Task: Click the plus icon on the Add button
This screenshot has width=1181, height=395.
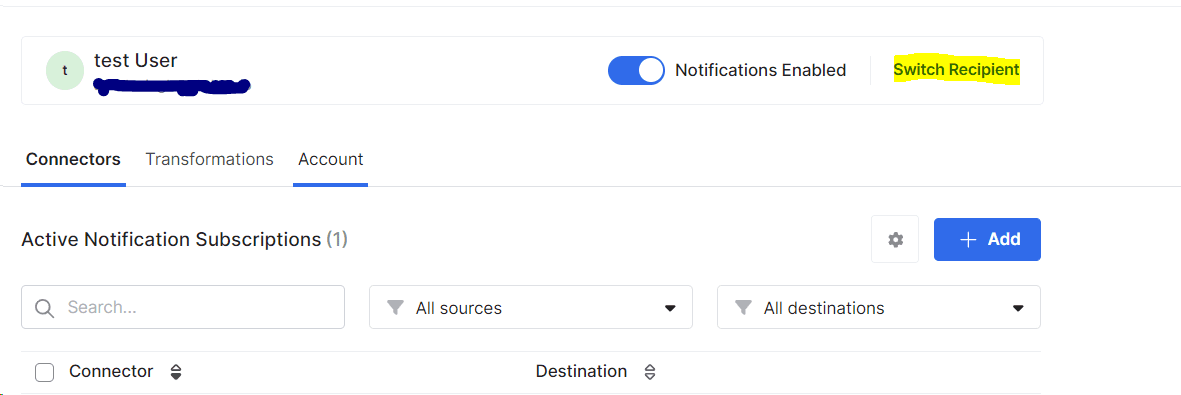Action: [x=969, y=240]
